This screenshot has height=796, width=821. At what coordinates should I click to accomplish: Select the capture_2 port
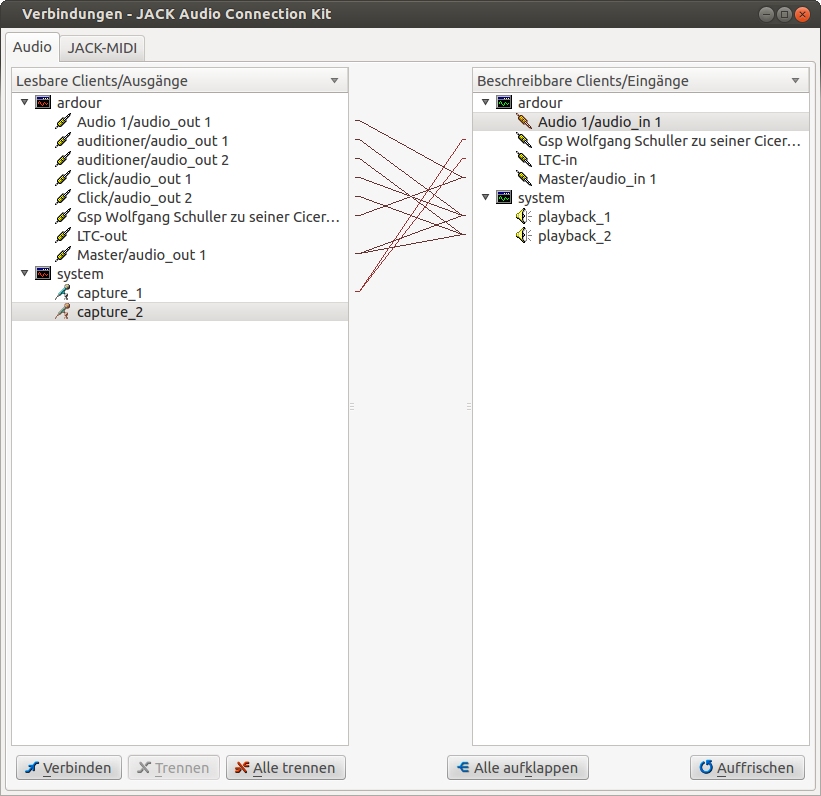coord(180,312)
